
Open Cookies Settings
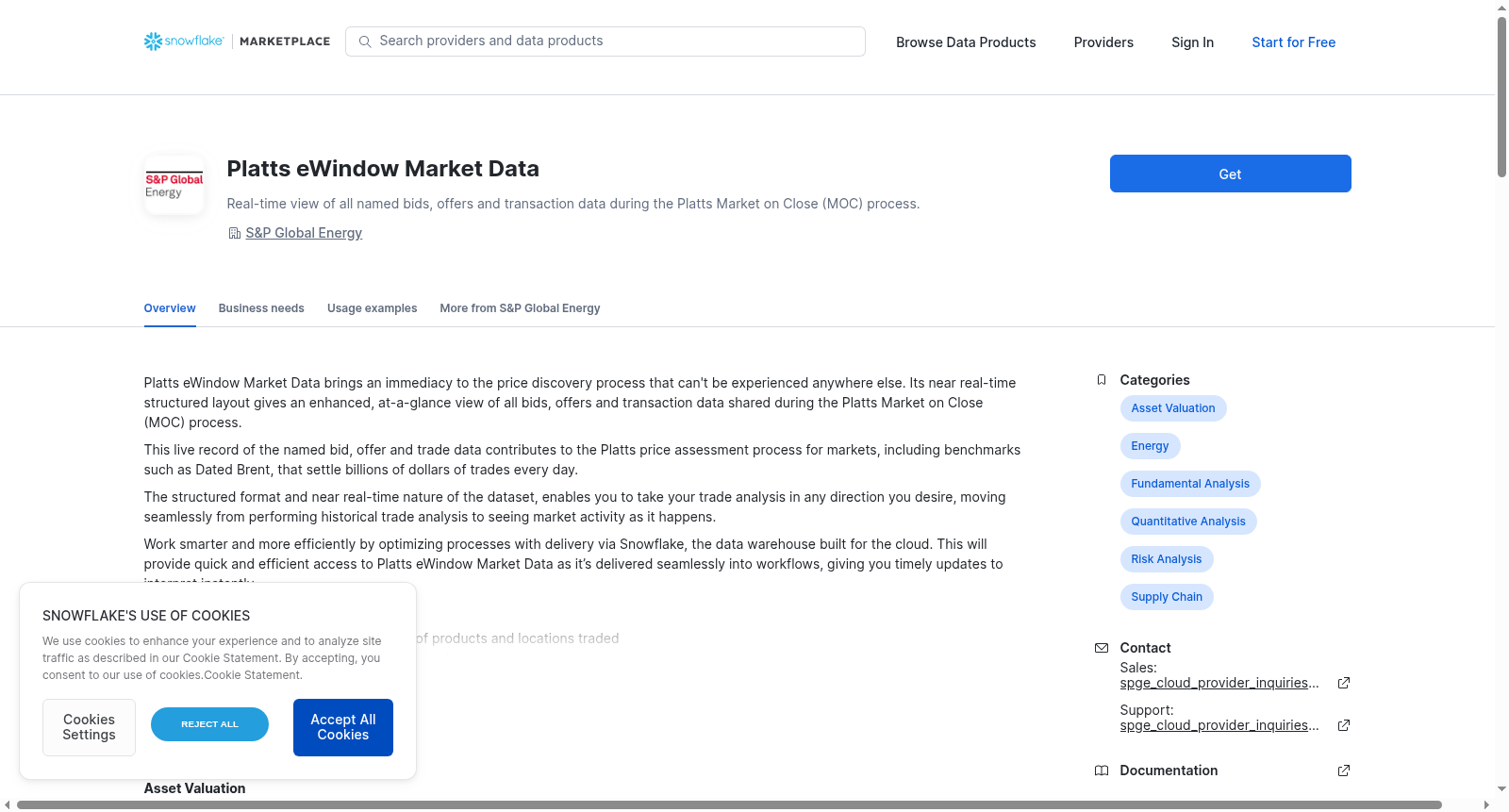point(89,727)
